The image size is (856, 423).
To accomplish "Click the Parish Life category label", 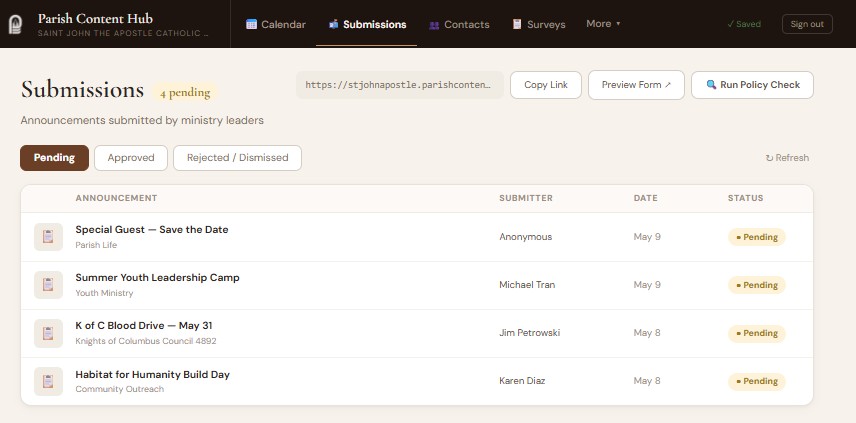I will 96,245.
